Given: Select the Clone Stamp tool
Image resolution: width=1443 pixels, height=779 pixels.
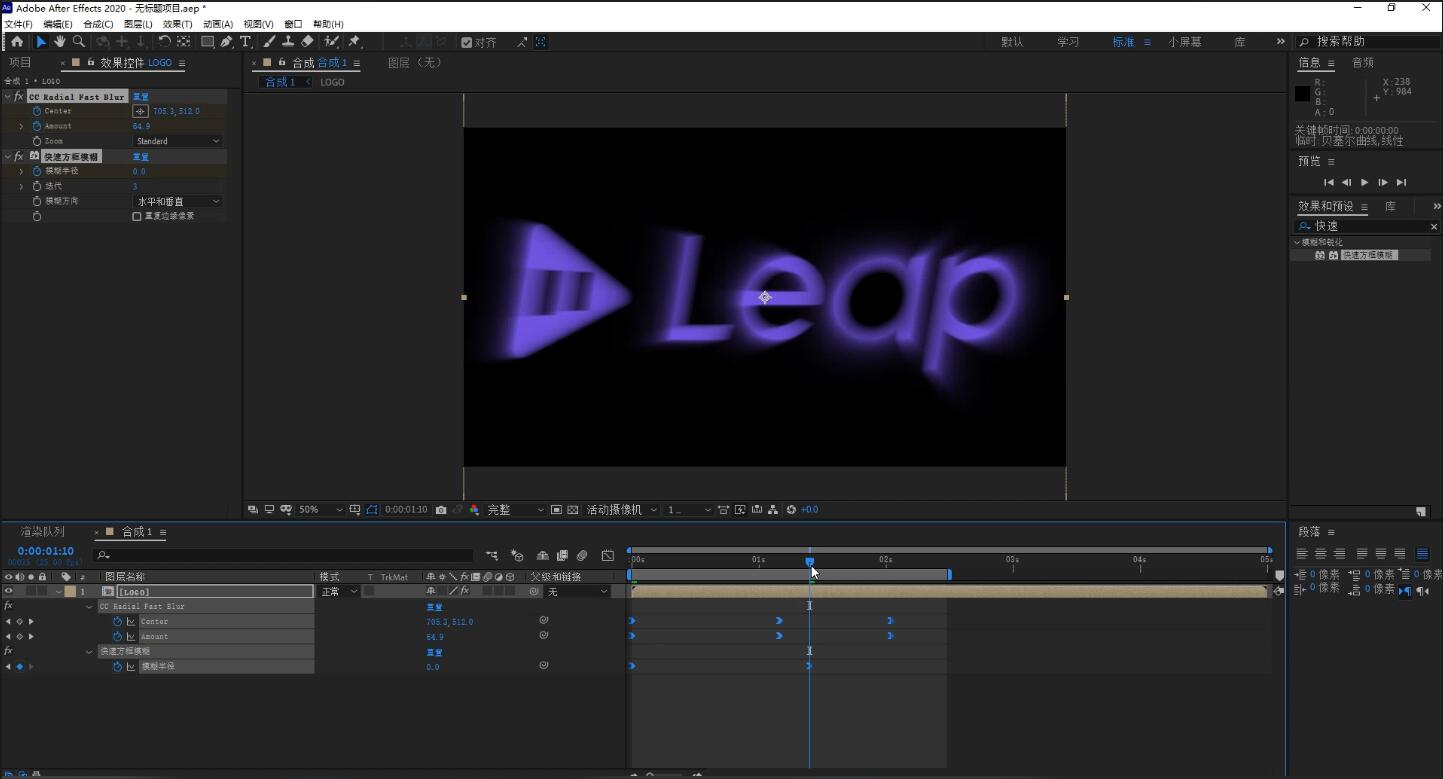Looking at the screenshot, I should 288,42.
